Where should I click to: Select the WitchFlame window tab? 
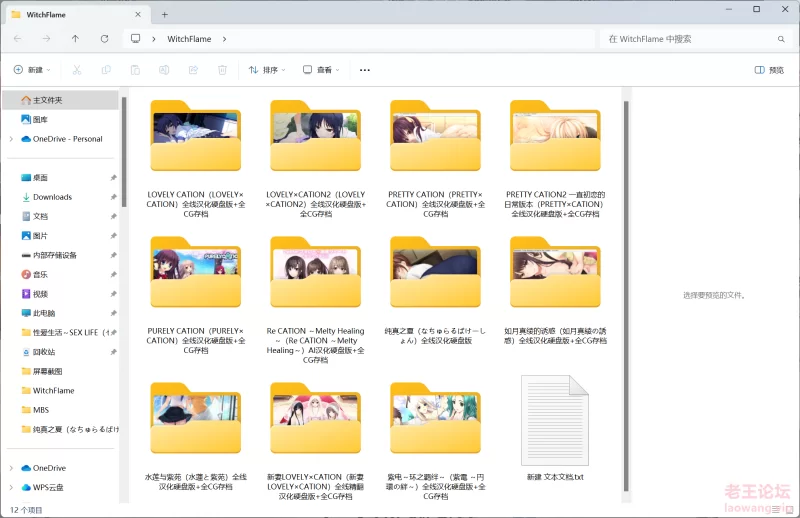pyautogui.click(x=77, y=15)
